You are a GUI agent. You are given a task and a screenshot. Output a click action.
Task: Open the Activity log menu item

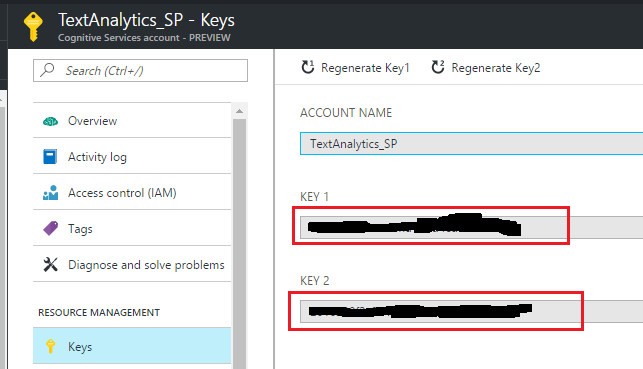pos(132,156)
